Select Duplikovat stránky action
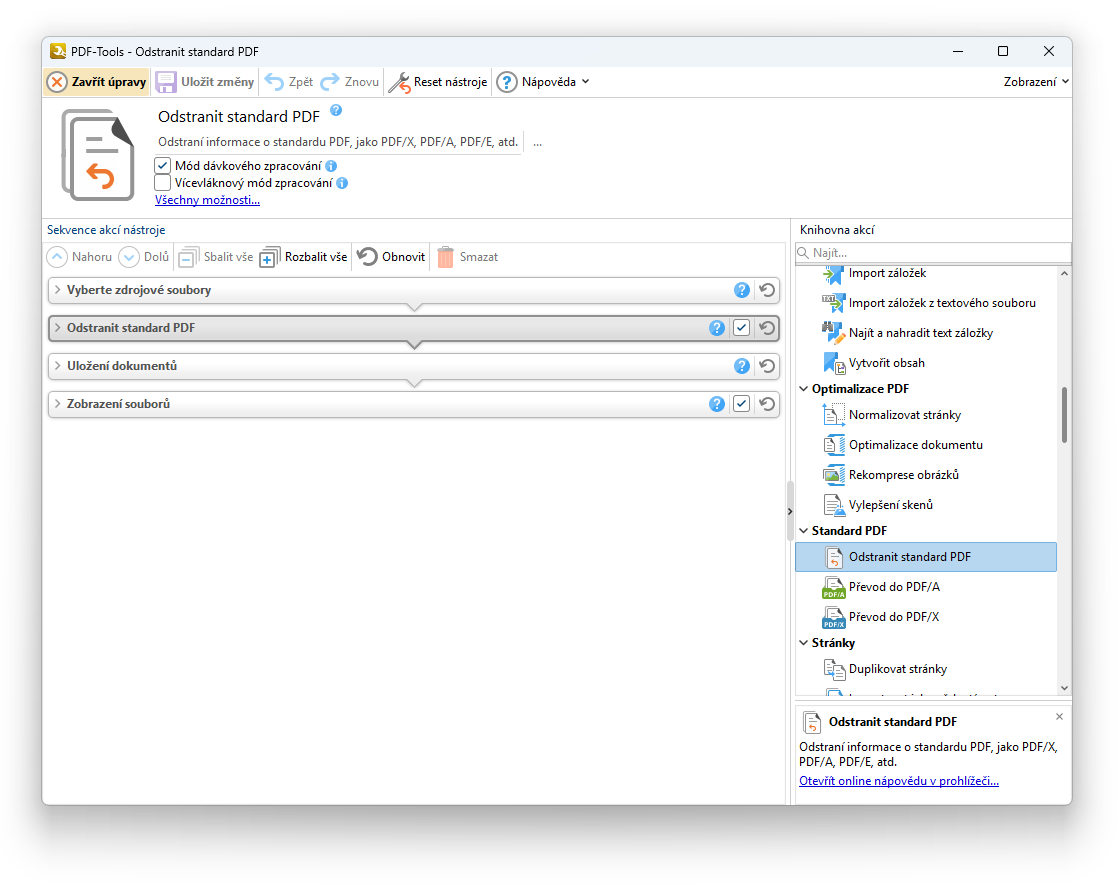This screenshot has width=1119, height=894. tap(926, 669)
